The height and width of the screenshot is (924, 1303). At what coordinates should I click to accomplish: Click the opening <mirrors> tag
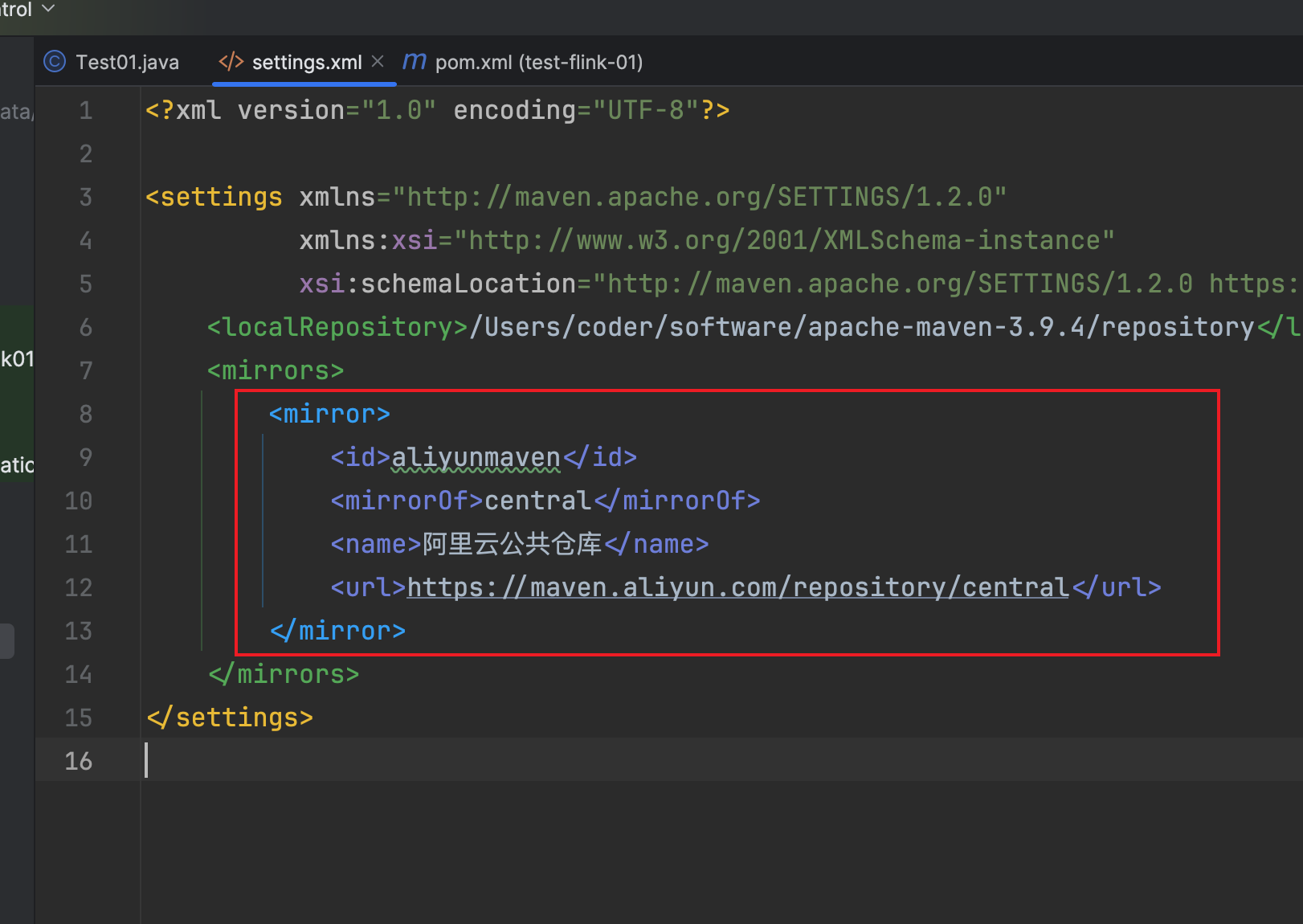[276, 370]
